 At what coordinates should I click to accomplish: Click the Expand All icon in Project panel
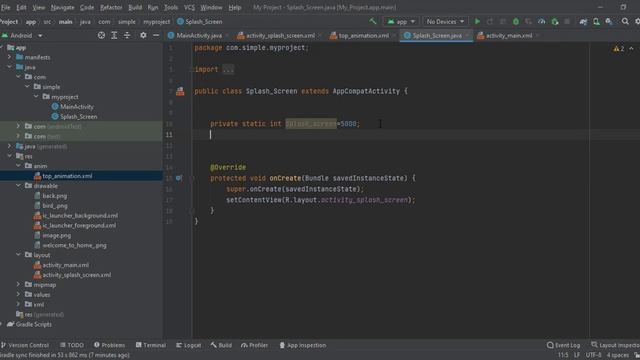click(114, 36)
